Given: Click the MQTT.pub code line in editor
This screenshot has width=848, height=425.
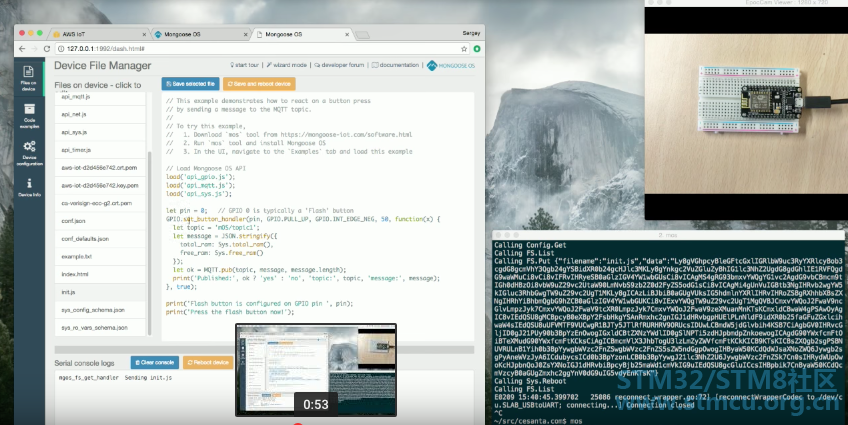Looking at the screenshot, I should (x=260, y=269).
